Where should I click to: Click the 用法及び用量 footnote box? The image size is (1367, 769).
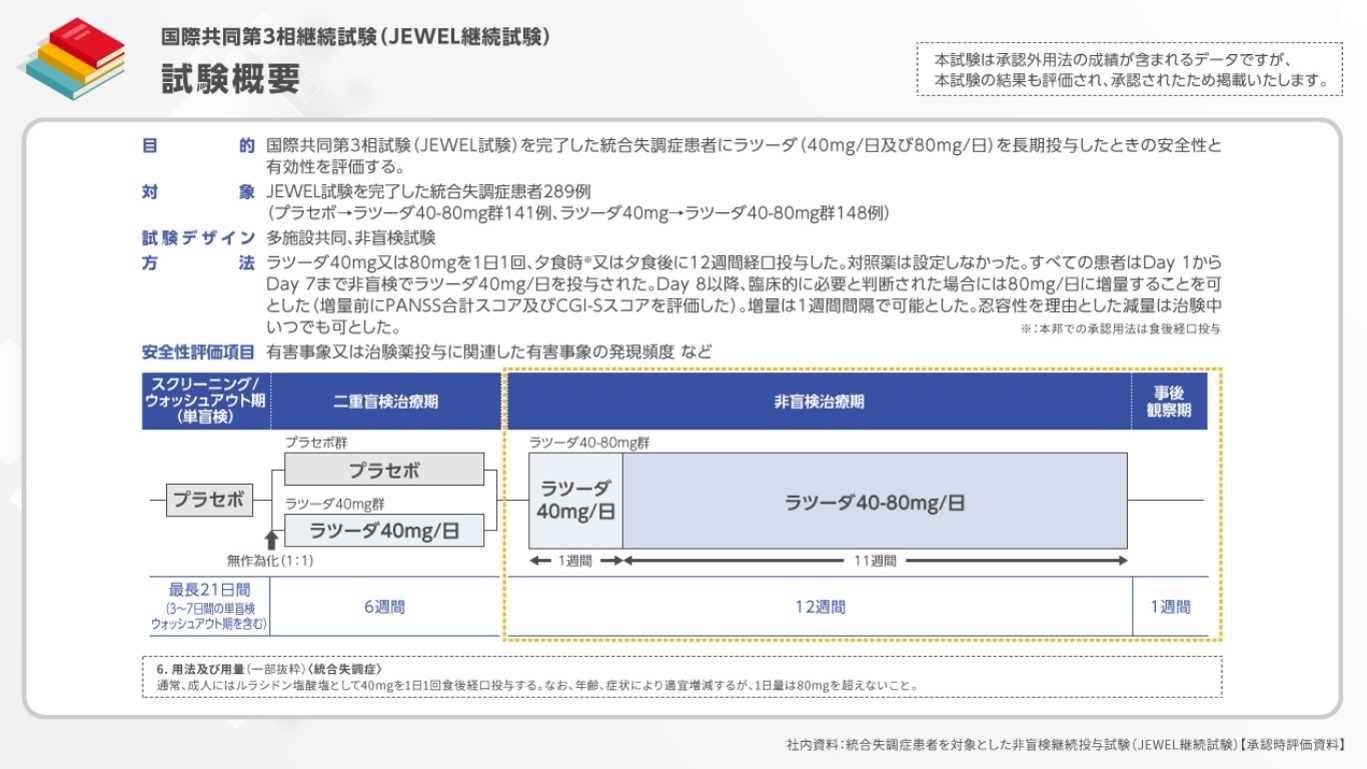point(681,677)
